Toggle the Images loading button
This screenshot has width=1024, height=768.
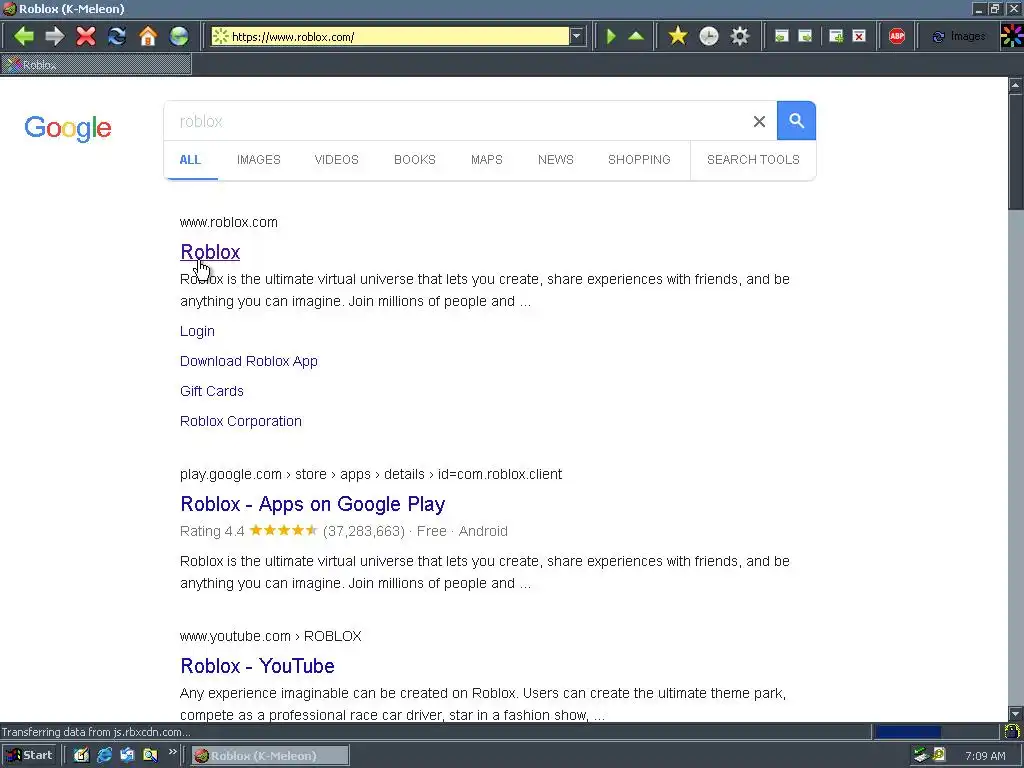(x=958, y=36)
